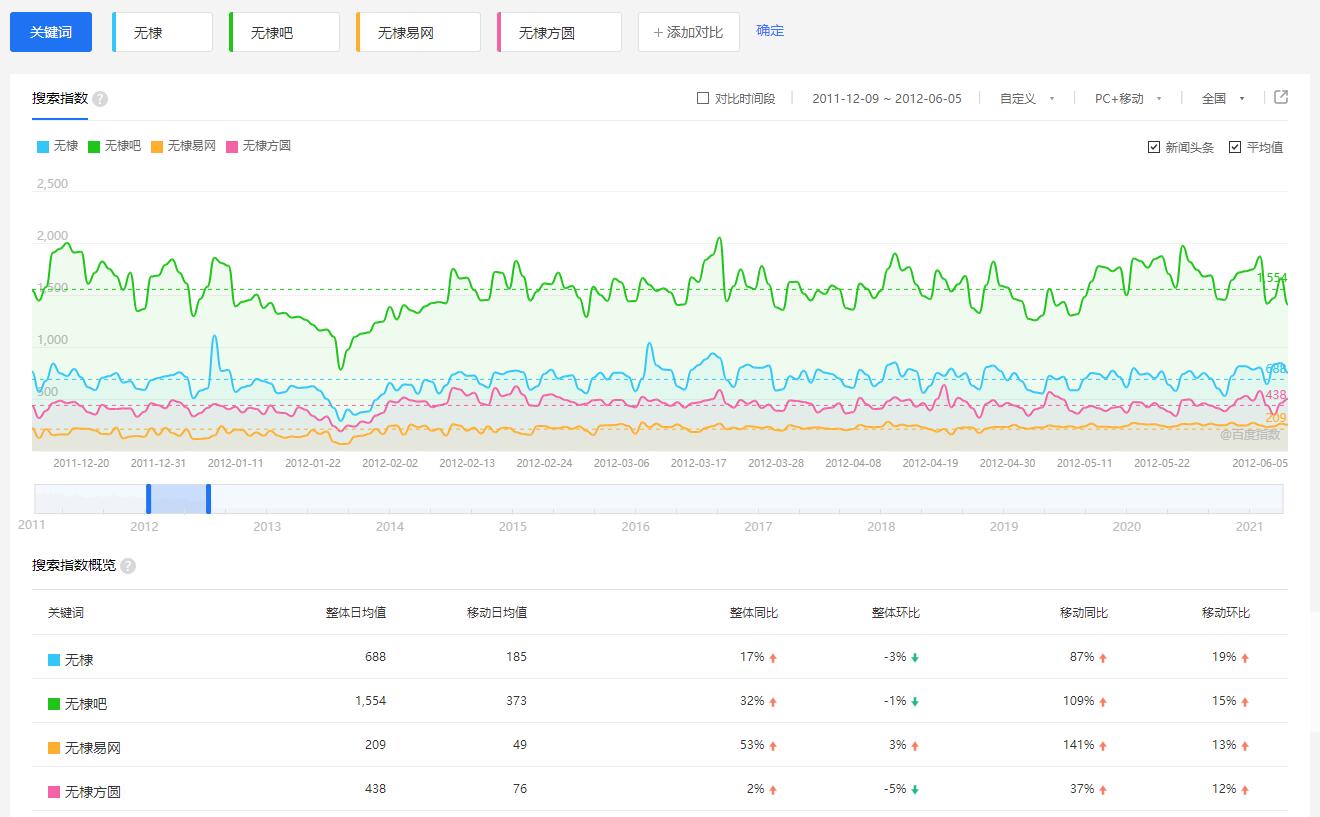Open the 全国 region dropdown
Image resolution: width=1320 pixels, height=817 pixels.
coord(1222,98)
